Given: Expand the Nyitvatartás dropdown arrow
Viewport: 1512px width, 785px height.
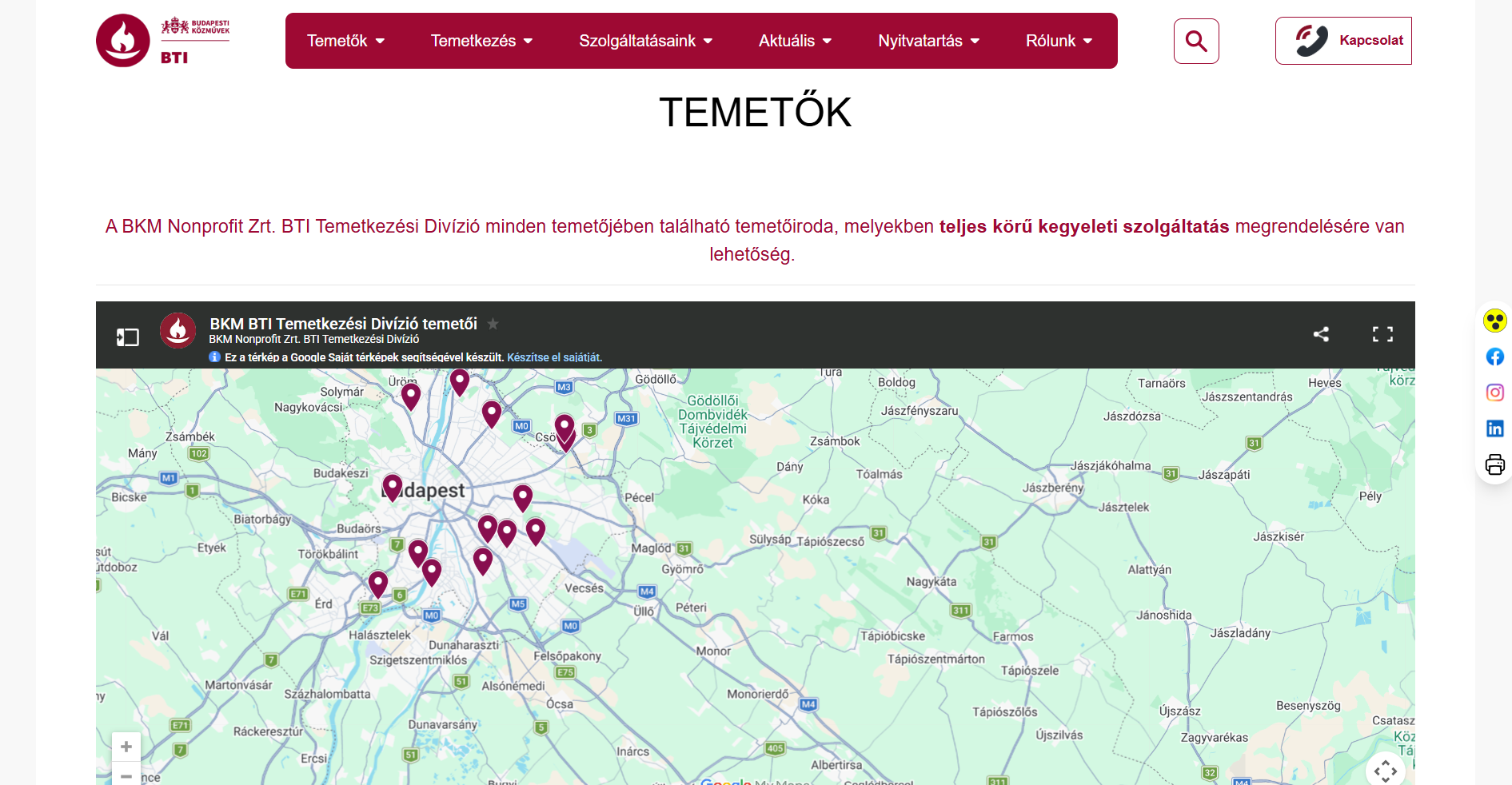Looking at the screenshot, I should (975, 41).
